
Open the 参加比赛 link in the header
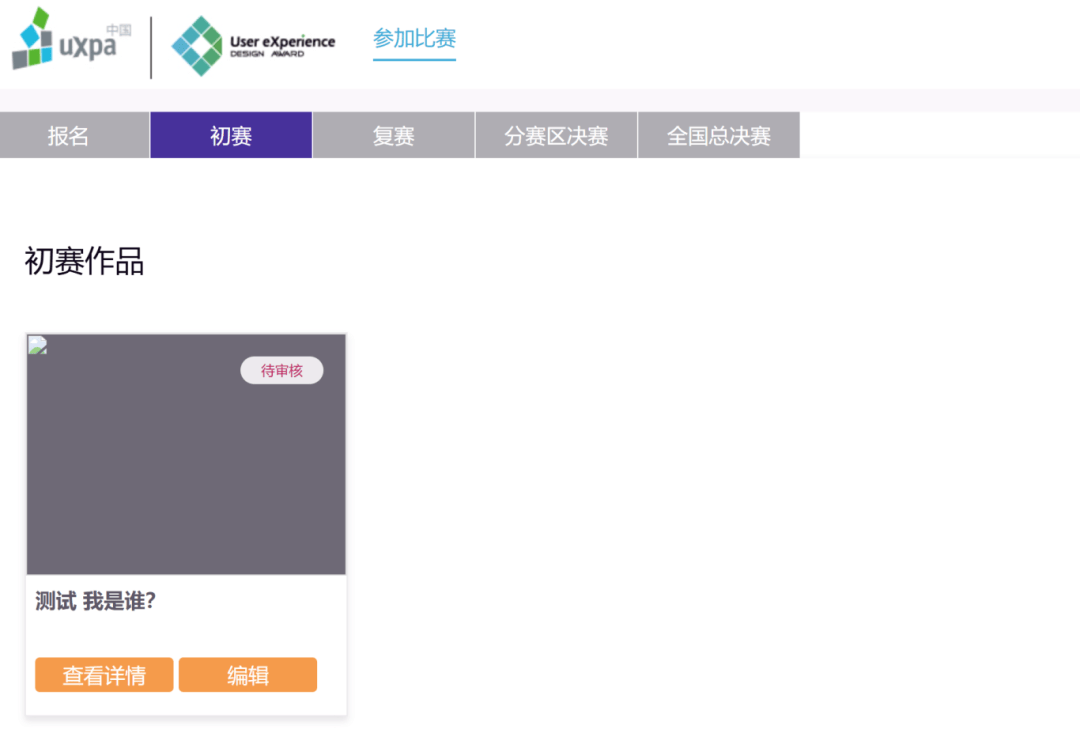click(x=414, y=39)
